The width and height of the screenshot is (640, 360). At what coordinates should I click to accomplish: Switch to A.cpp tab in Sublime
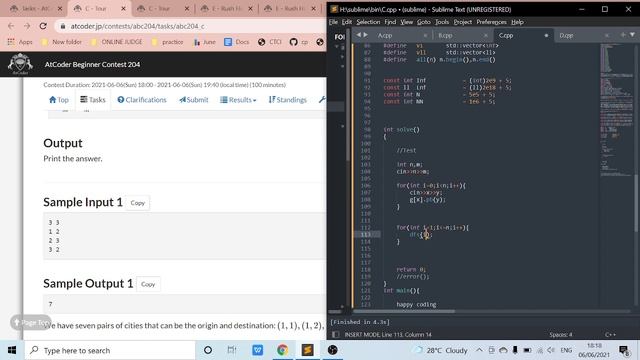385,36
